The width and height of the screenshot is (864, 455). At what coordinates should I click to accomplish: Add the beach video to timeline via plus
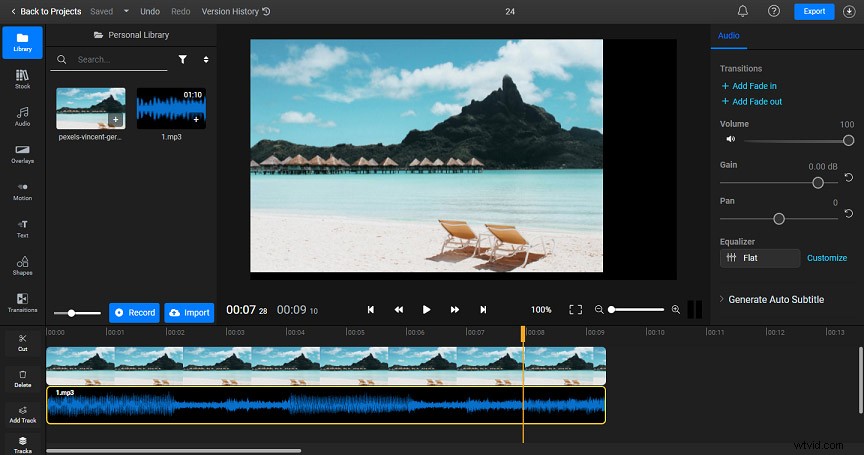116,120
